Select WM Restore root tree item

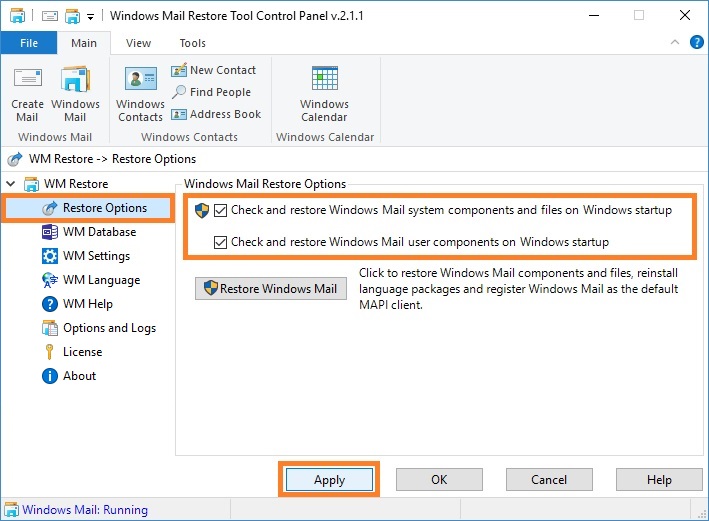(76, 184)
